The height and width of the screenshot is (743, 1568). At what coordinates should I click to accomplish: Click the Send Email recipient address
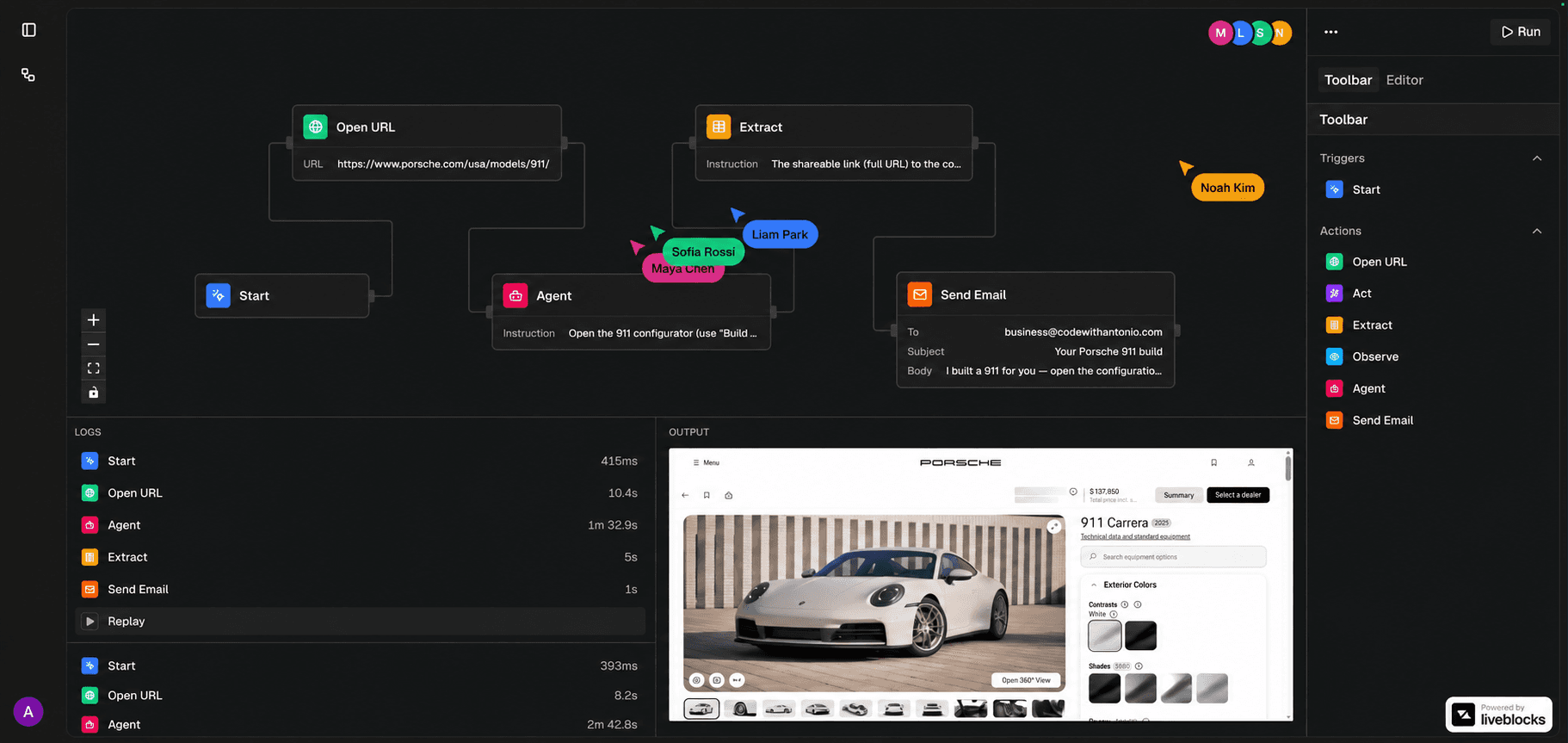[1083, 331]
